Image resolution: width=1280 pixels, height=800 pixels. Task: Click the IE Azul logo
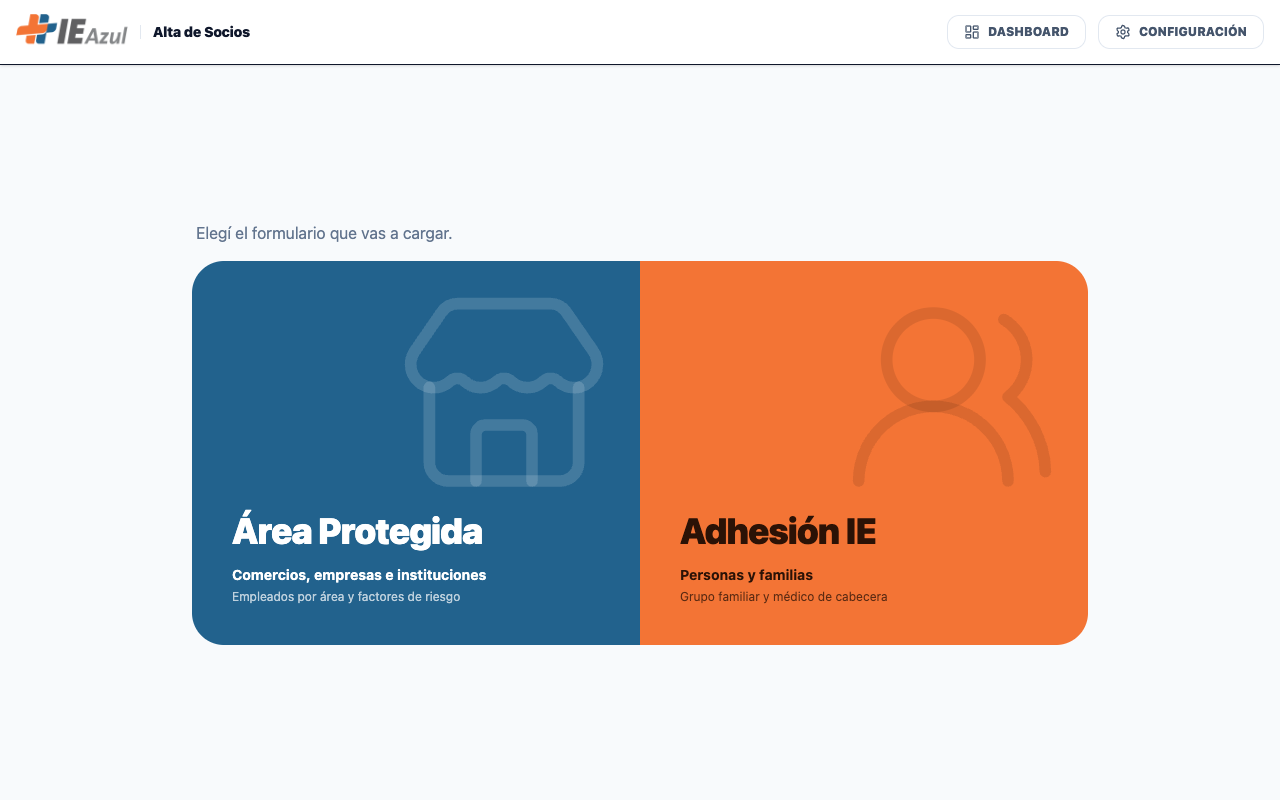click(72, 30)
